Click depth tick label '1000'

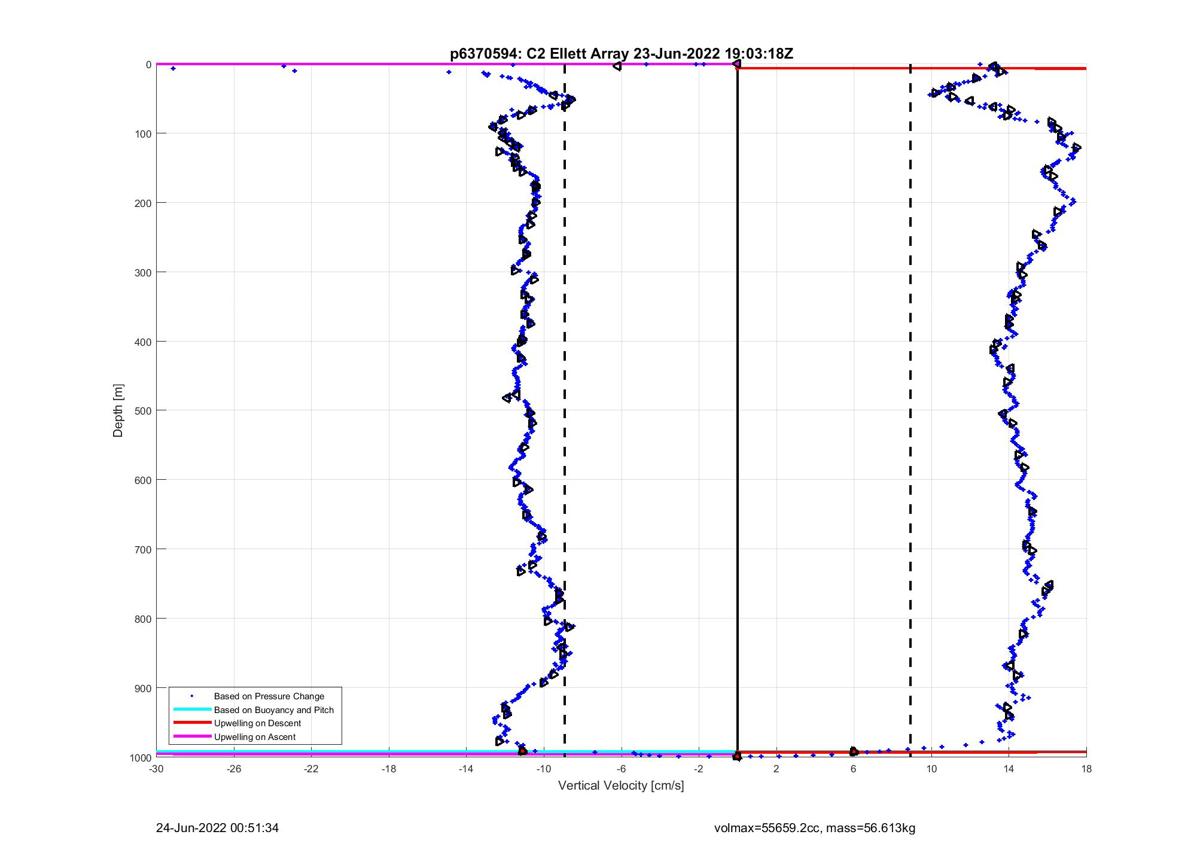tap(140, 758)
